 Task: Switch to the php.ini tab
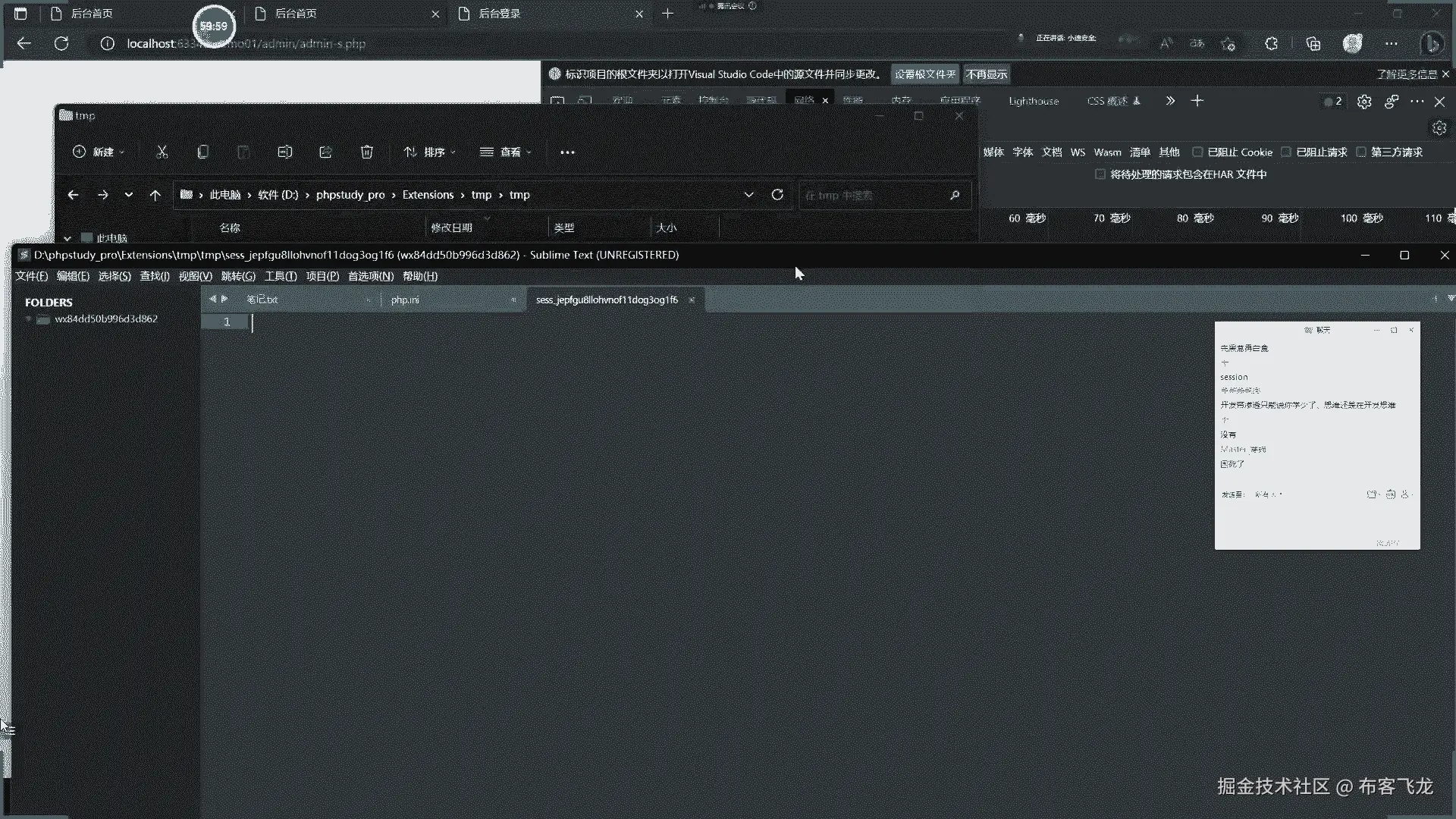point(405,300)
